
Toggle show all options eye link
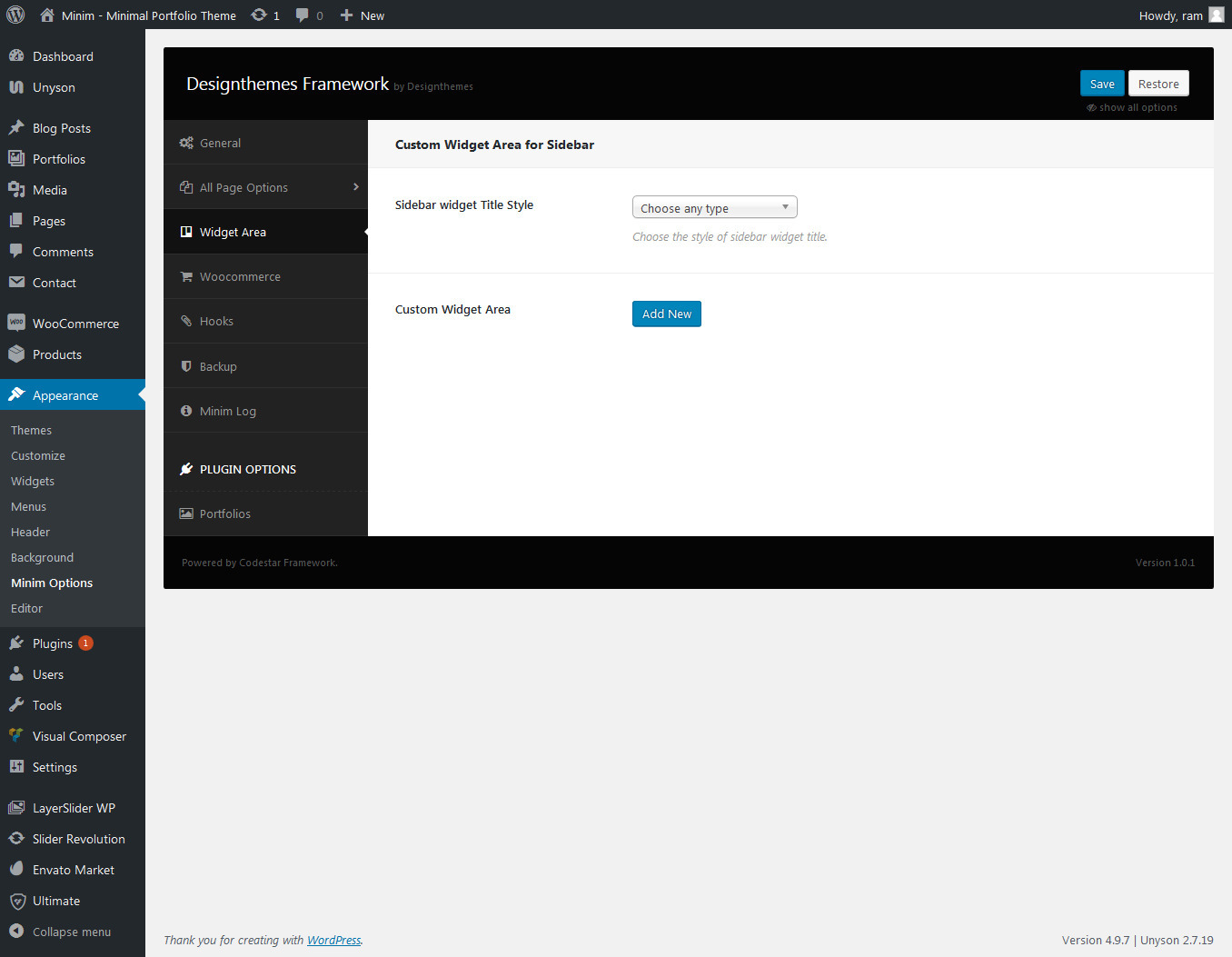1131,107
